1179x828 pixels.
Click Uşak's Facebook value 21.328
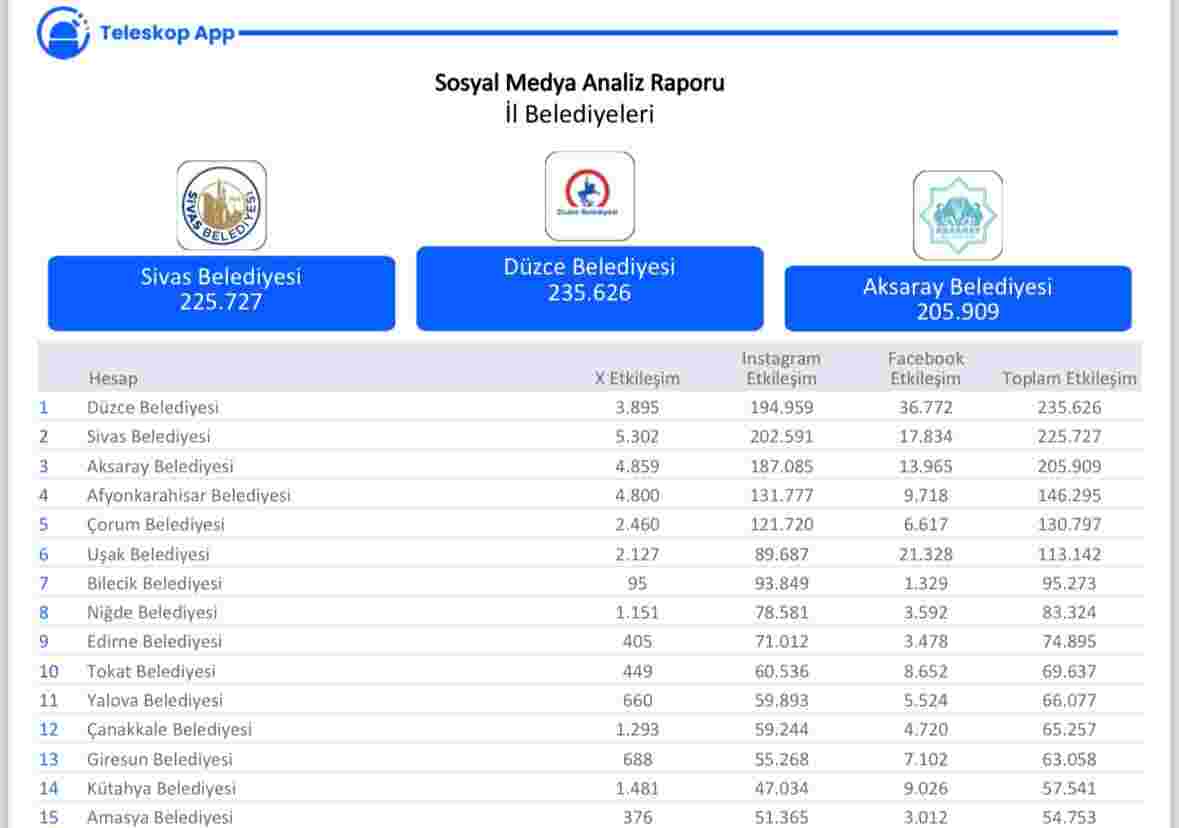tap(926, 554)
